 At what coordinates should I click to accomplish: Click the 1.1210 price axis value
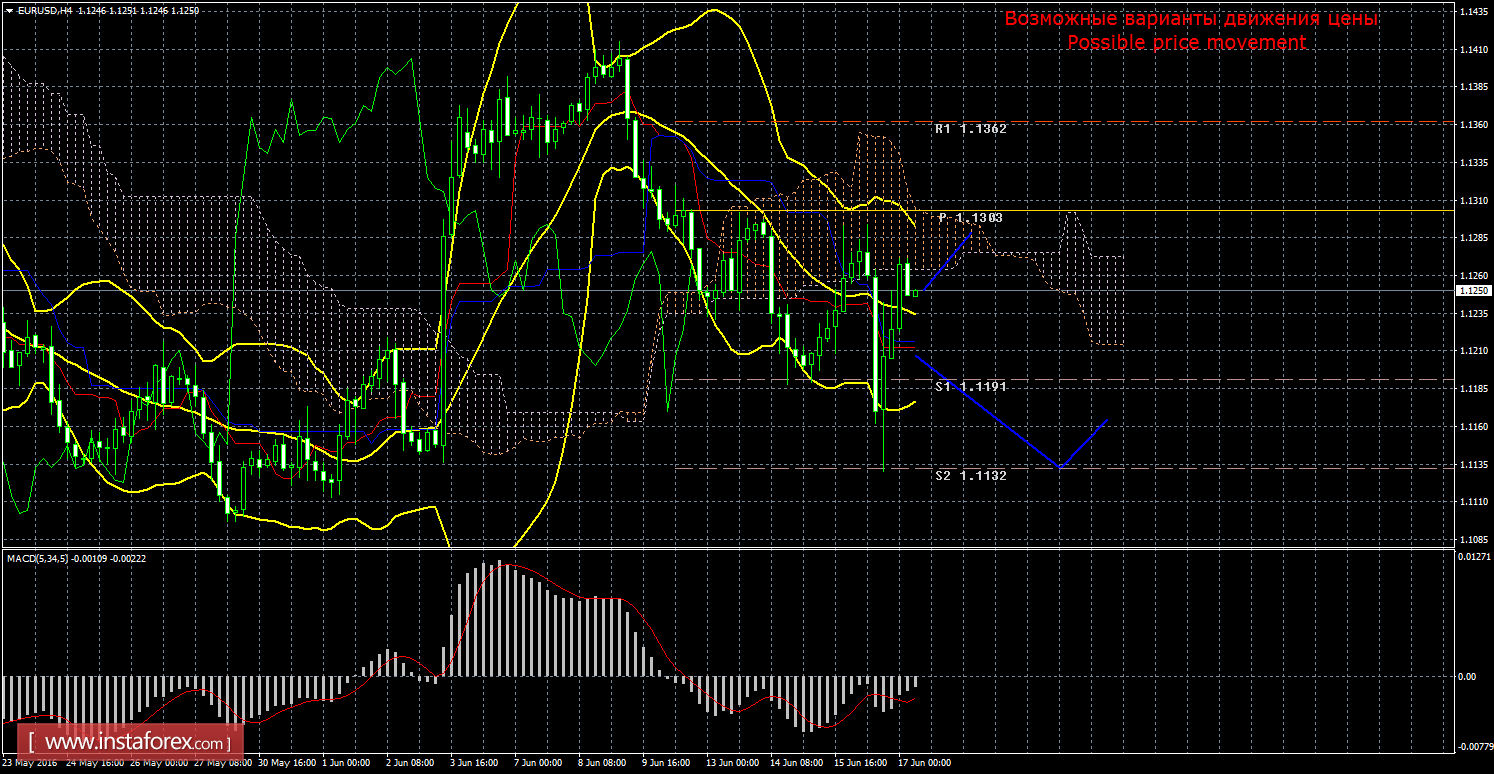(x=1472, y=351)
